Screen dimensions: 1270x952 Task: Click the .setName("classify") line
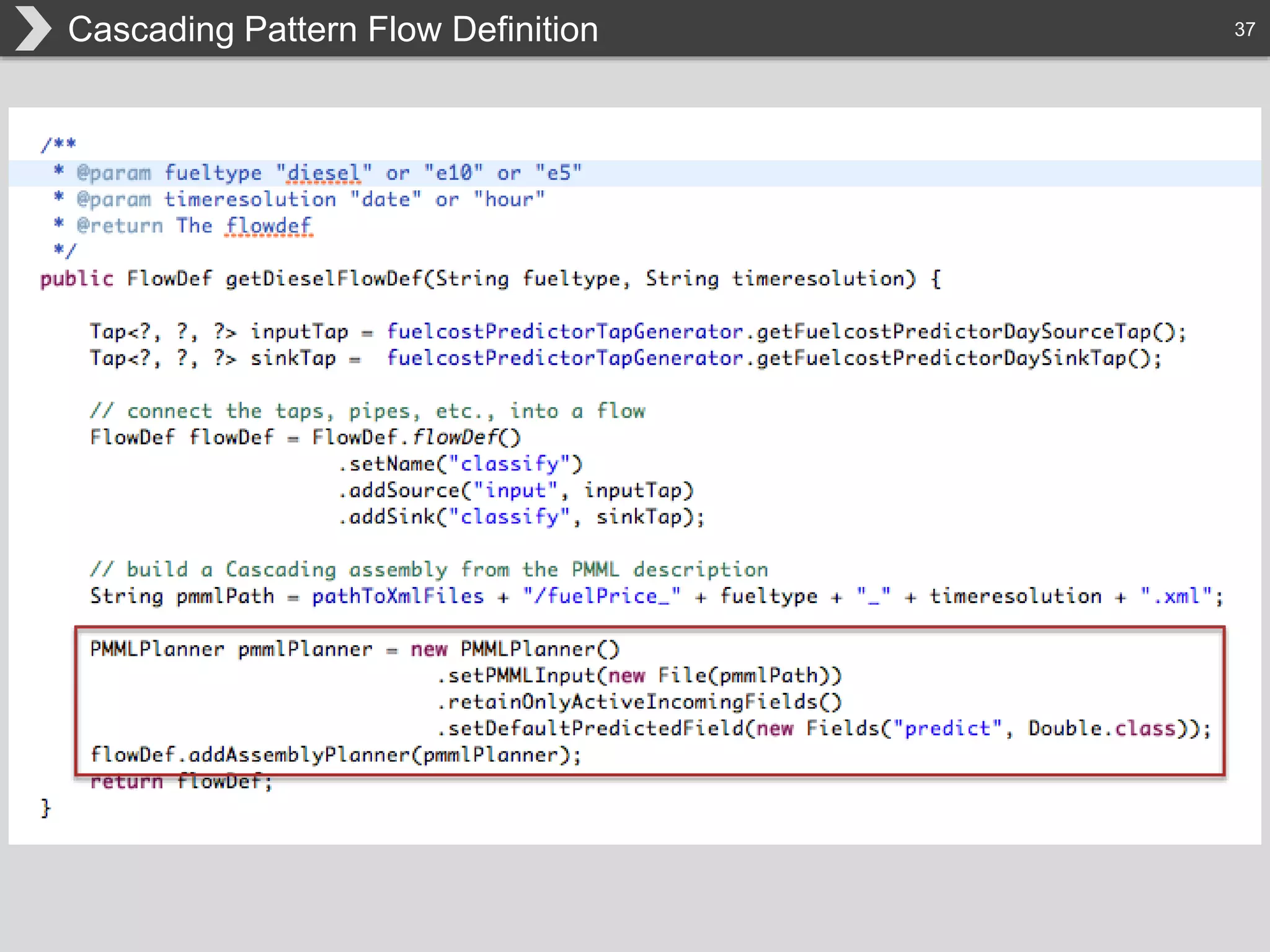(x=460, y=464)
